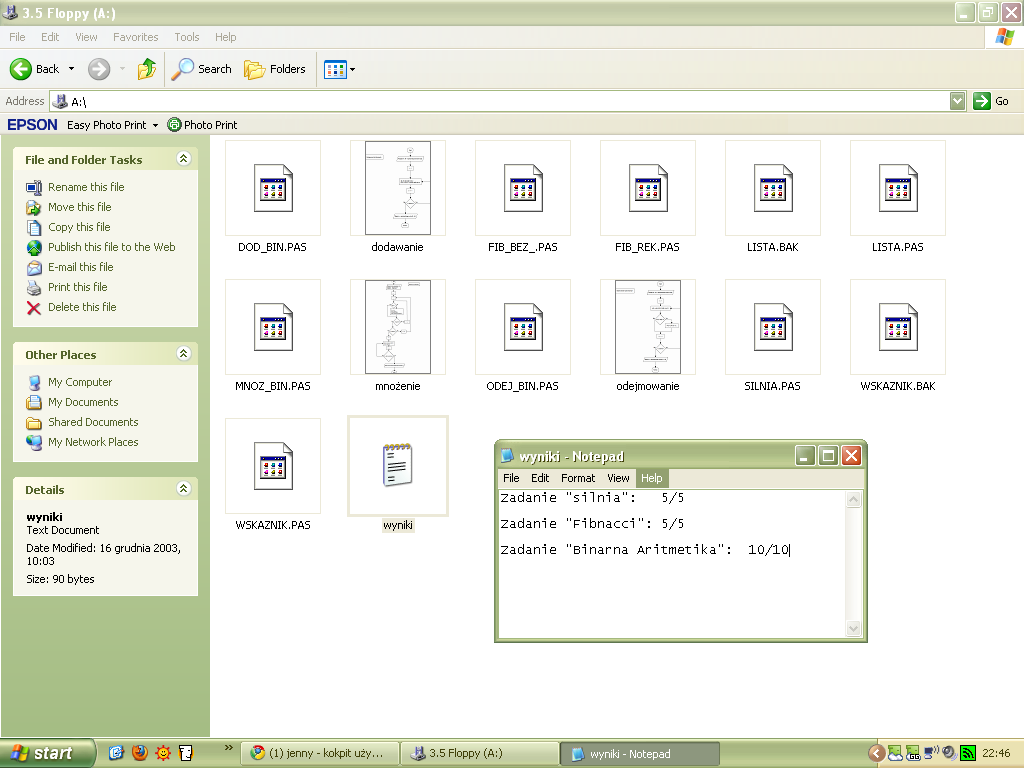Expand the address bar dropdown
This screenshot has height=768, width=1024.
pos(957,101)
